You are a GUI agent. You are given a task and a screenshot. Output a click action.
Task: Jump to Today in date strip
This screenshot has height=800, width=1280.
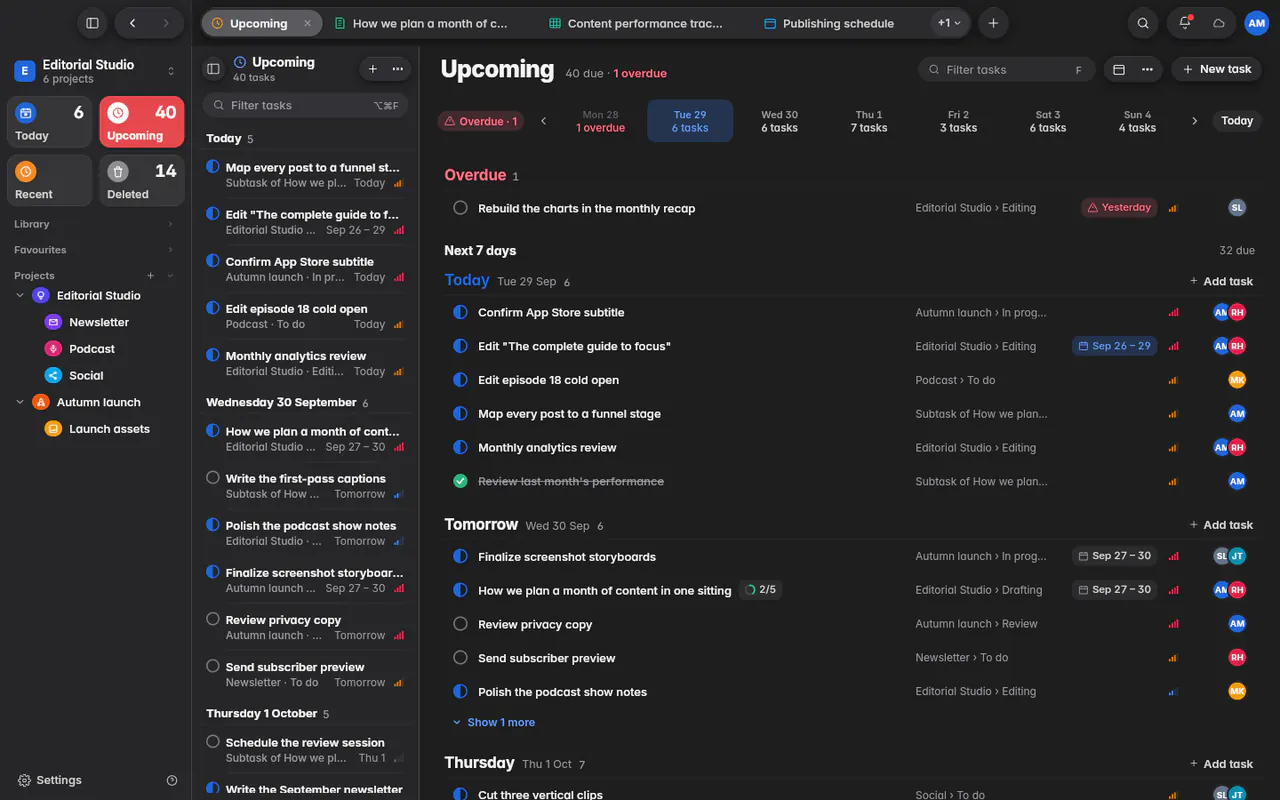point(1237,121)
